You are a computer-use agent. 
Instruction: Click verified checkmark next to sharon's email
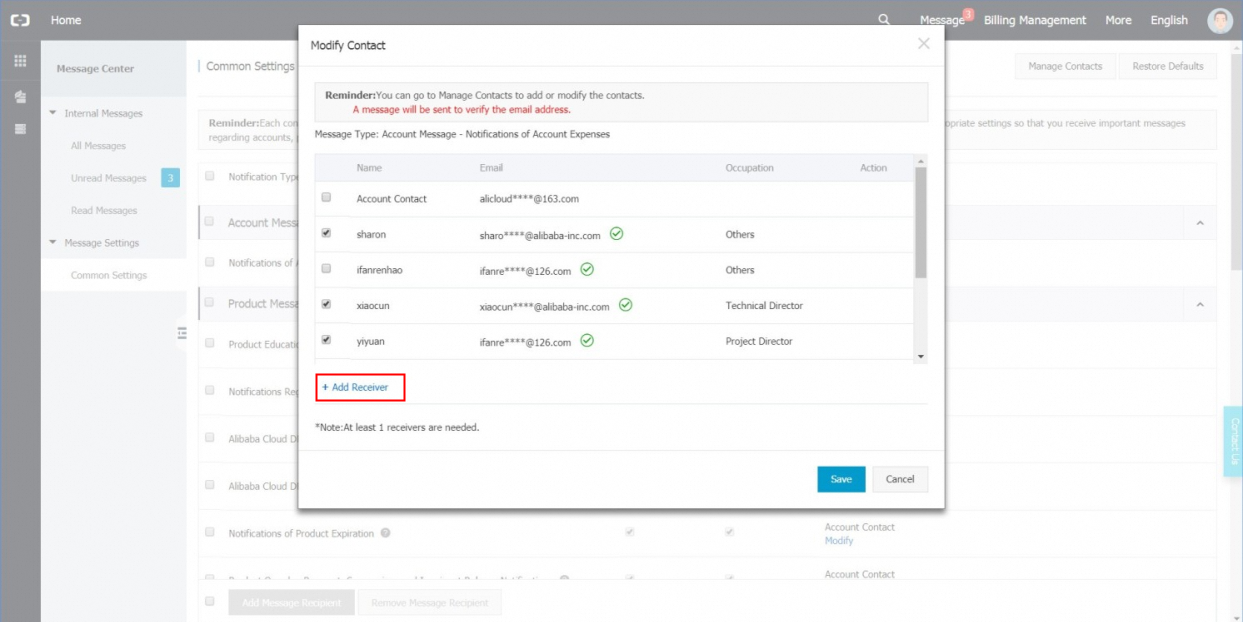coord(617,234)
